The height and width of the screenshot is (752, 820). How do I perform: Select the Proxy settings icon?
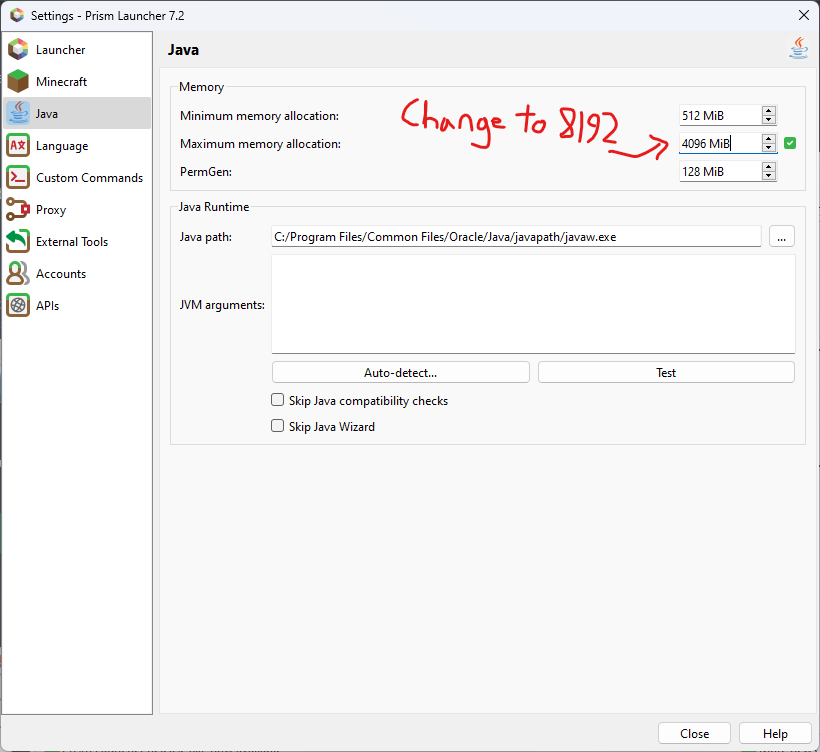tap(18, 209)
